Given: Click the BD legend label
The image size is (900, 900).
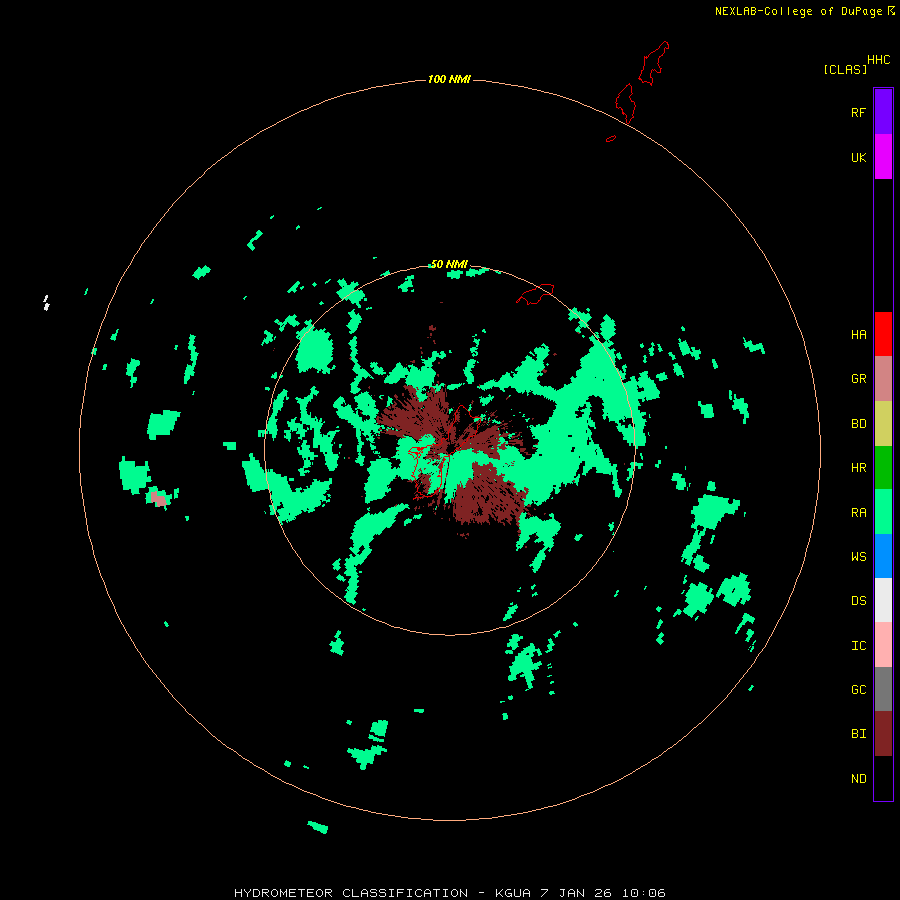Looking at the screenshot, I should click(x=858, y=424).
